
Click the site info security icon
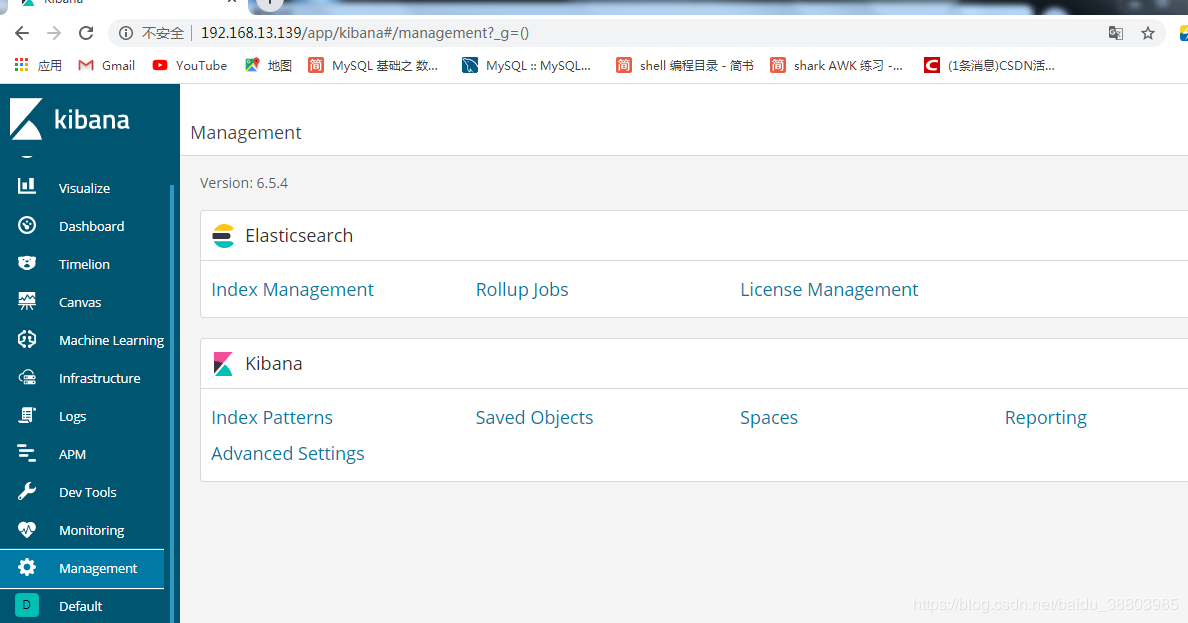[x=126, y=33]
